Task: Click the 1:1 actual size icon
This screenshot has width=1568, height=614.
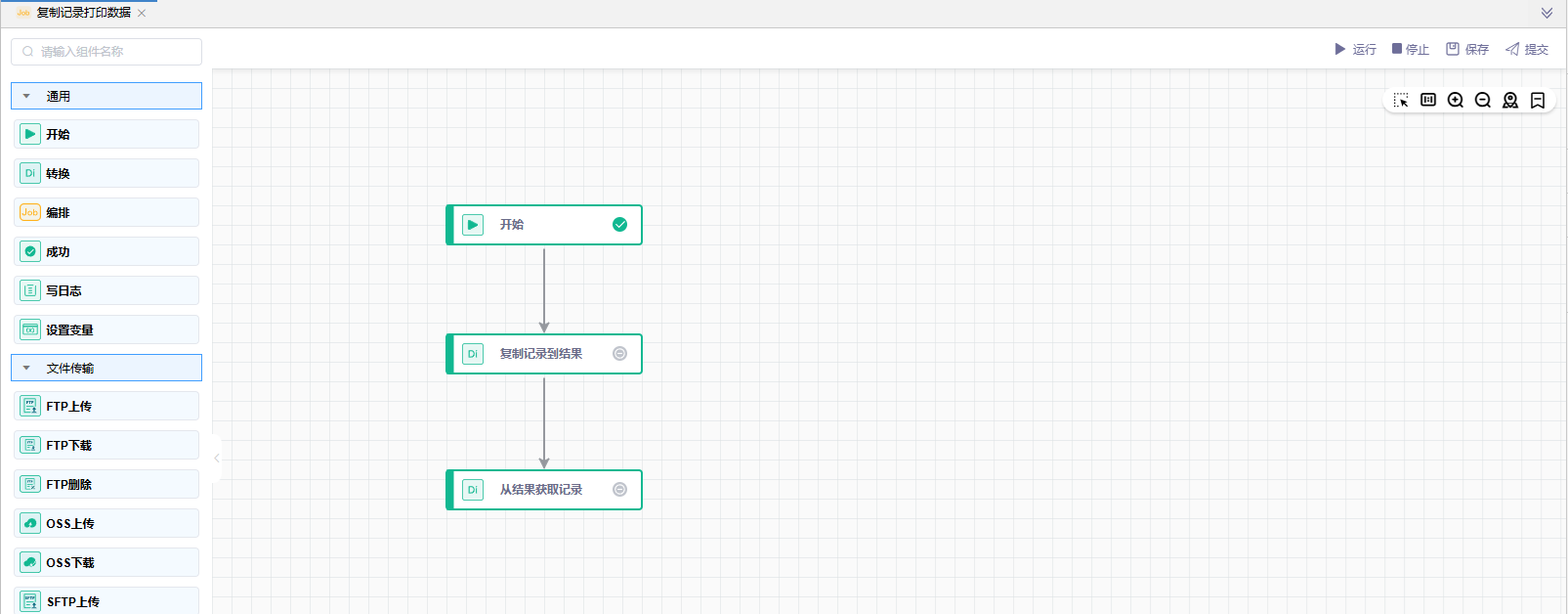Action: [x=1428, y=100]
